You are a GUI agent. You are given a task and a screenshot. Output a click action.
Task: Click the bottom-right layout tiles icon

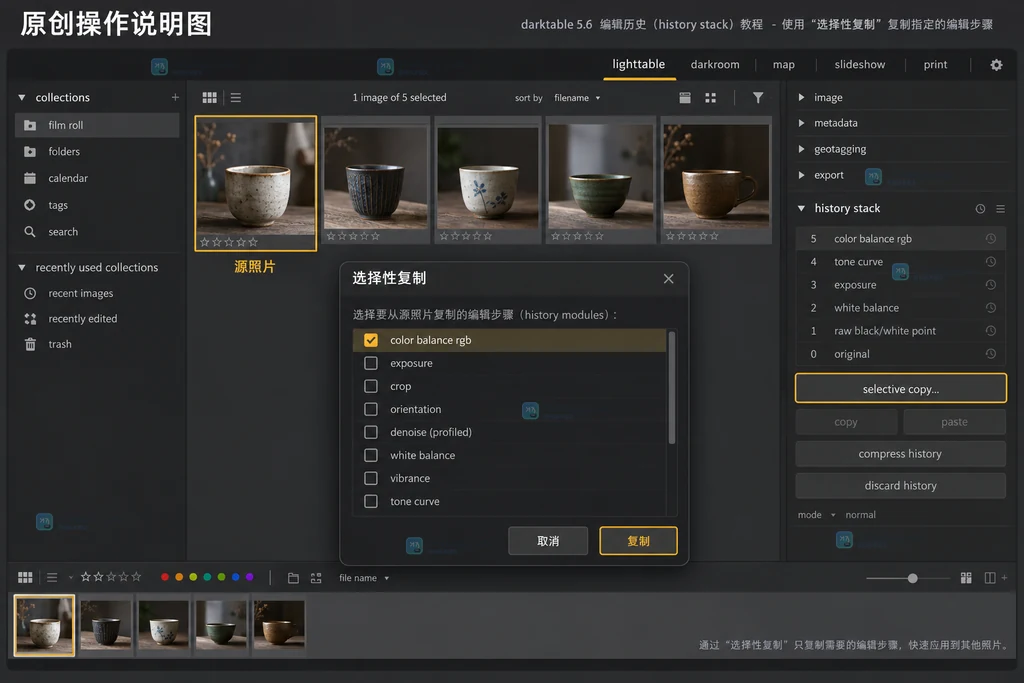(966, 578)
